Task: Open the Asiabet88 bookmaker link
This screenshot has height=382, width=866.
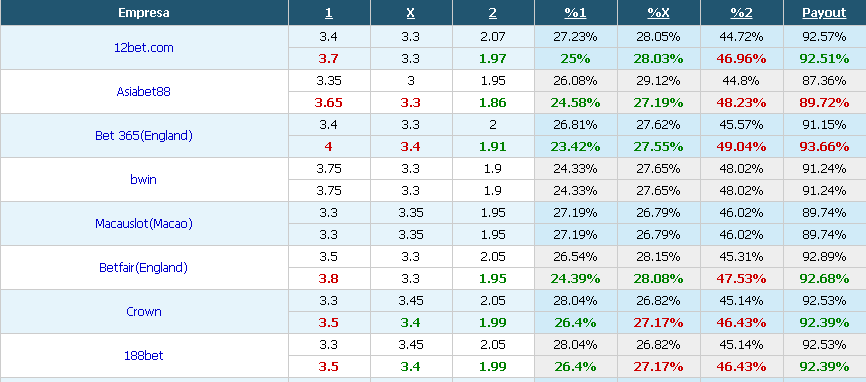Action: tap(144, 92)
